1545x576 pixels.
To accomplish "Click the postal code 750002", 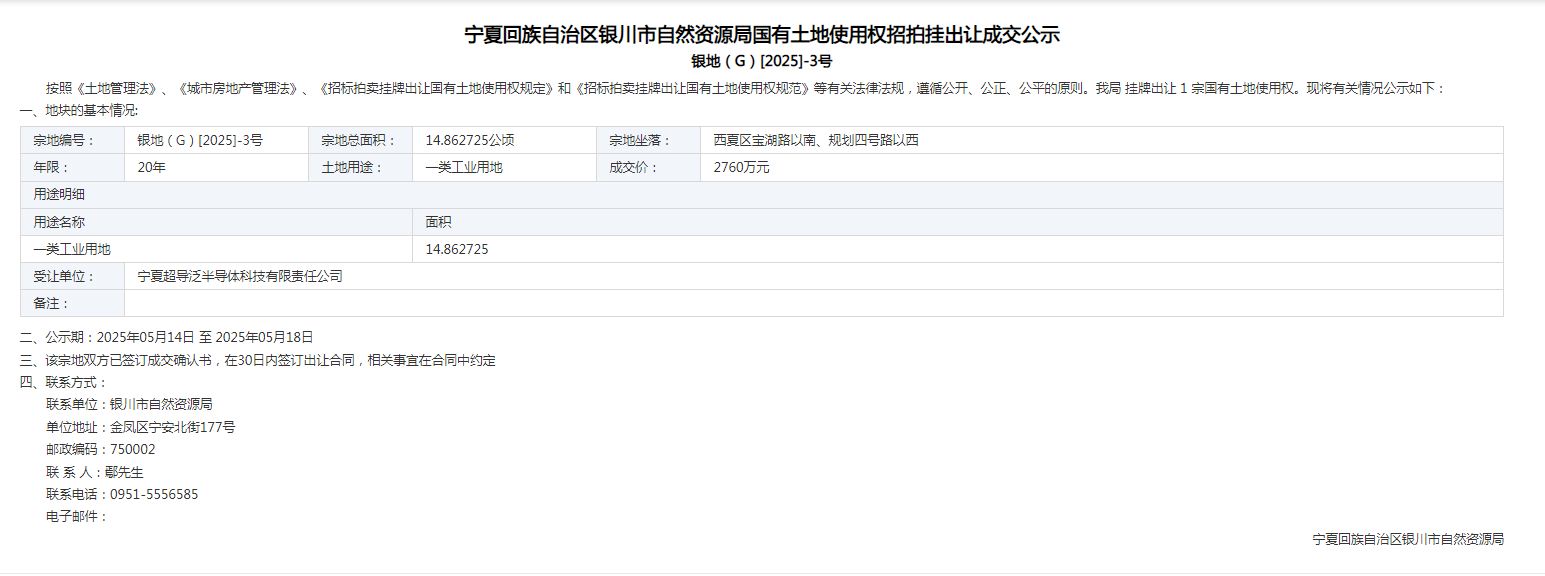I will [x=133, y=449].
